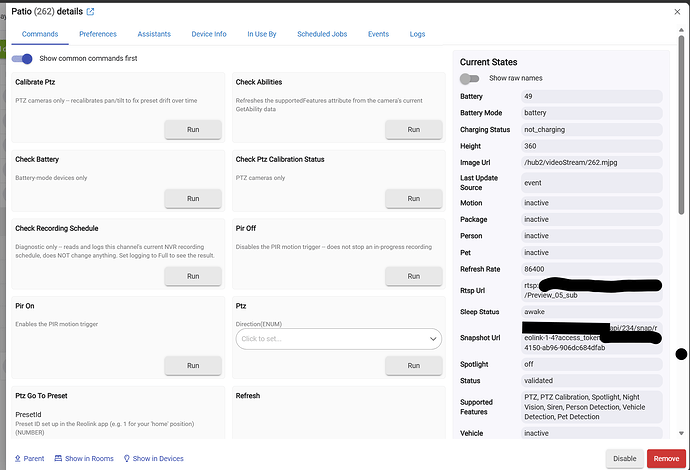Click the scrollbar down arrow
The image size is (690, 470).
(681, 433)
